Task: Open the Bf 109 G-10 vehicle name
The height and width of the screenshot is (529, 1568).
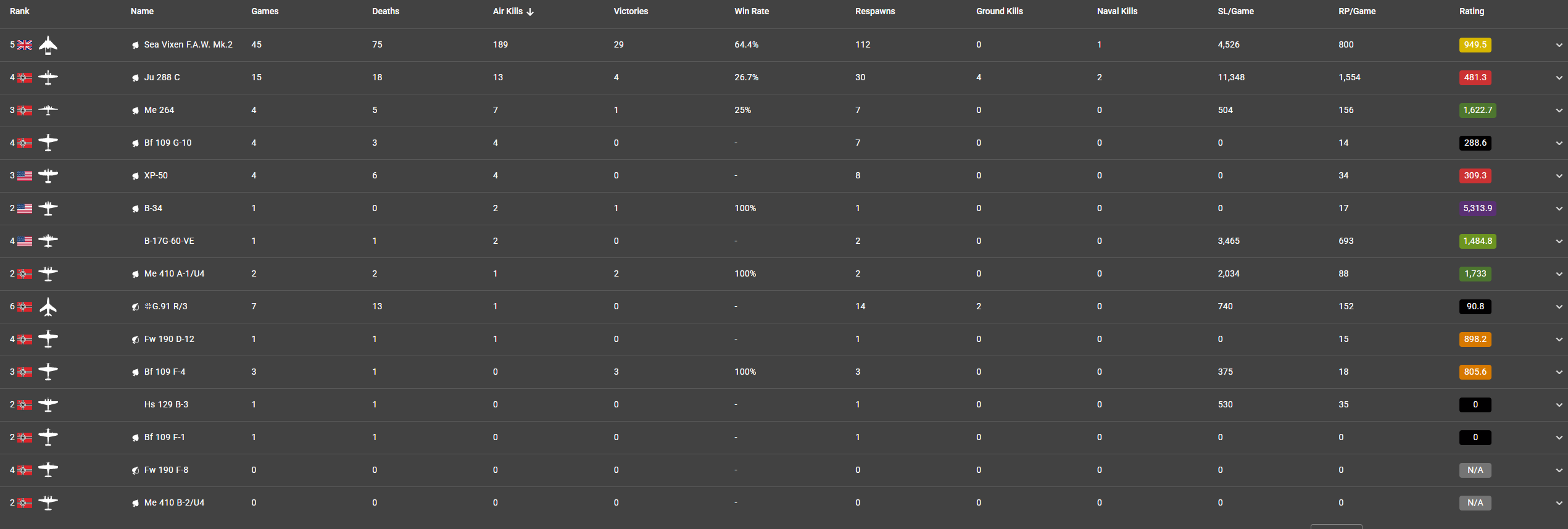Action: 168,143
